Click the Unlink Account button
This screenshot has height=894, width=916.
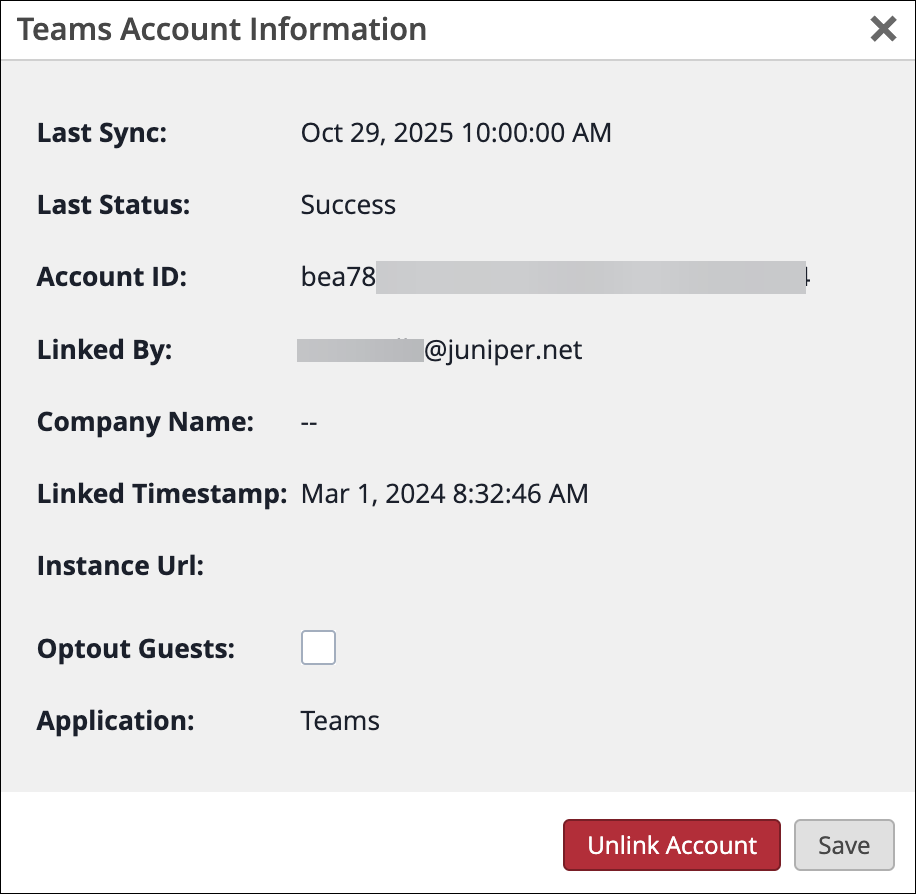pos(672,845)
